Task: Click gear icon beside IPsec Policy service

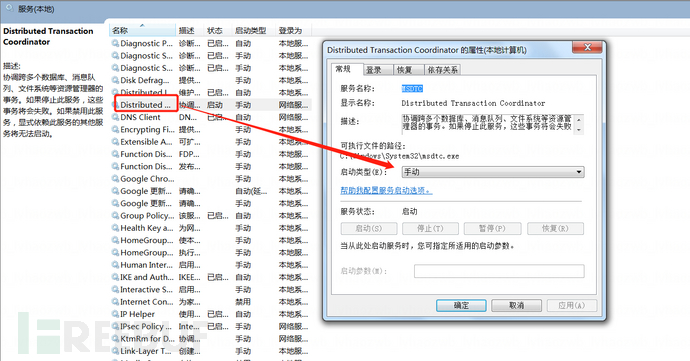Action: click(x=115, y=327)
